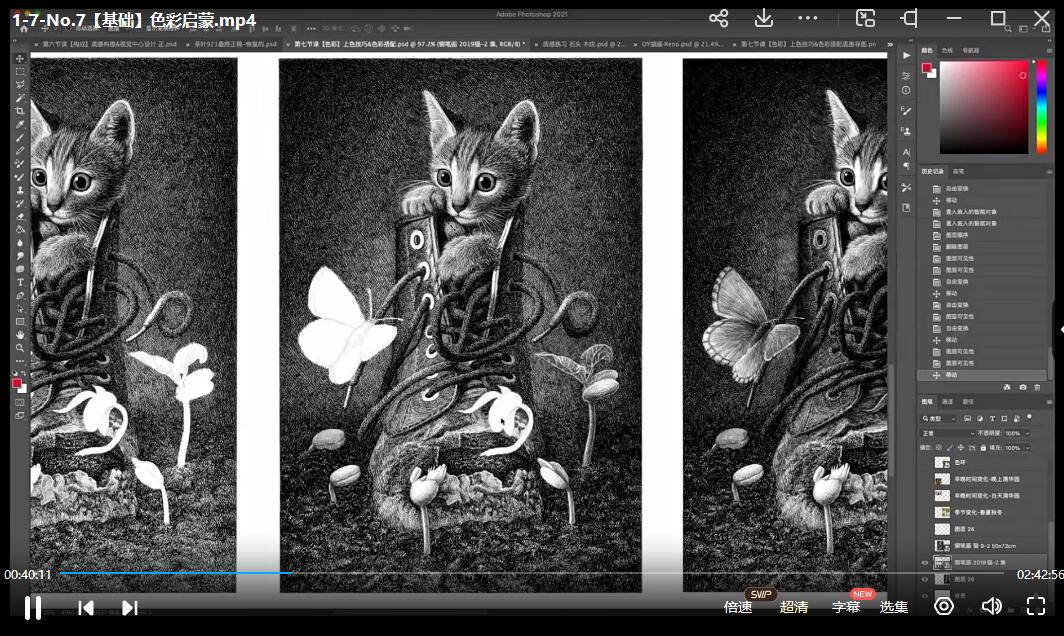This screenshot has height=636, width=1064.
Task: Select the Rectangular Marquee tool
Action: click(20, 71)
